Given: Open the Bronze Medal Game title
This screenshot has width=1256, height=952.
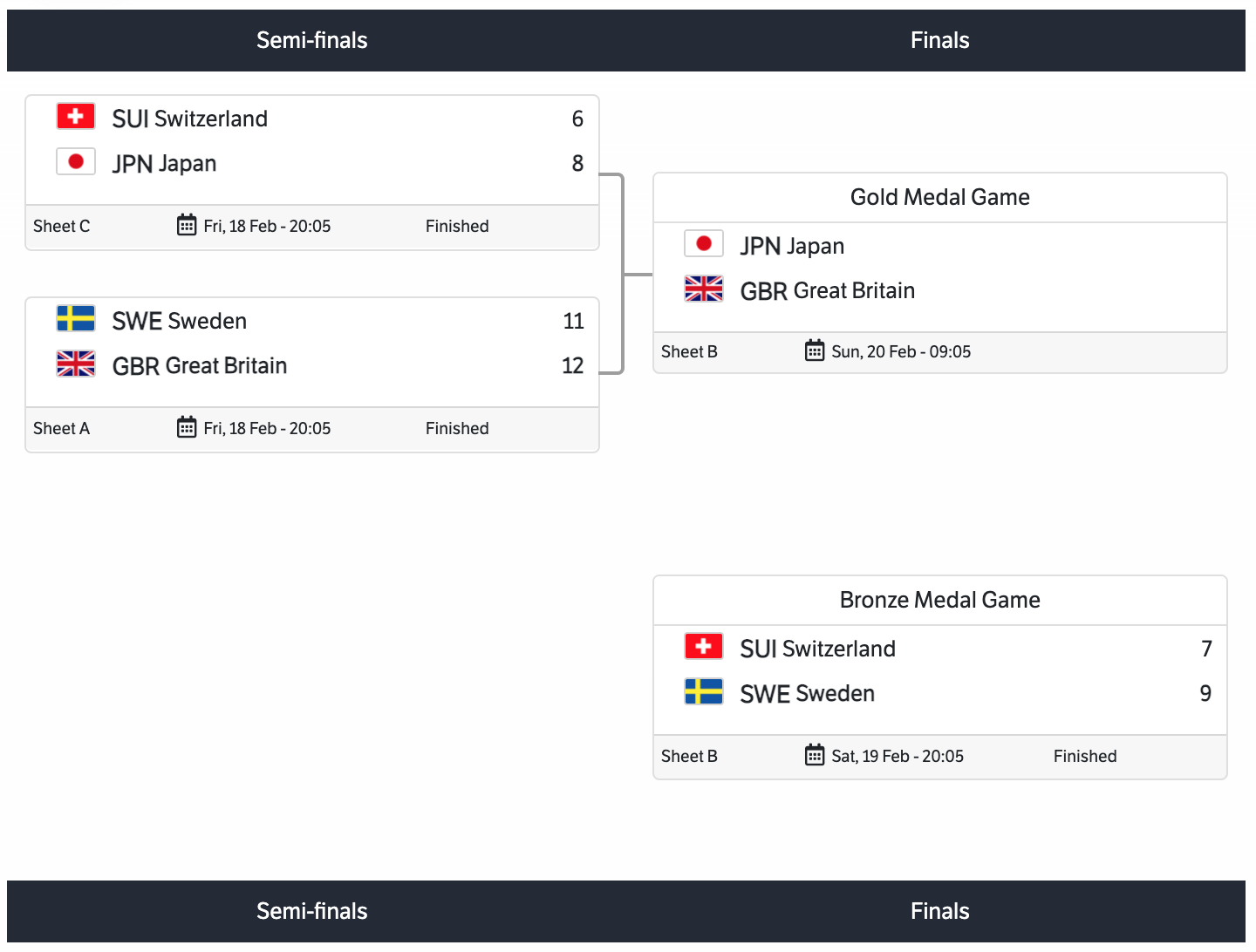Looking at the screenshot, I should 940,600.
